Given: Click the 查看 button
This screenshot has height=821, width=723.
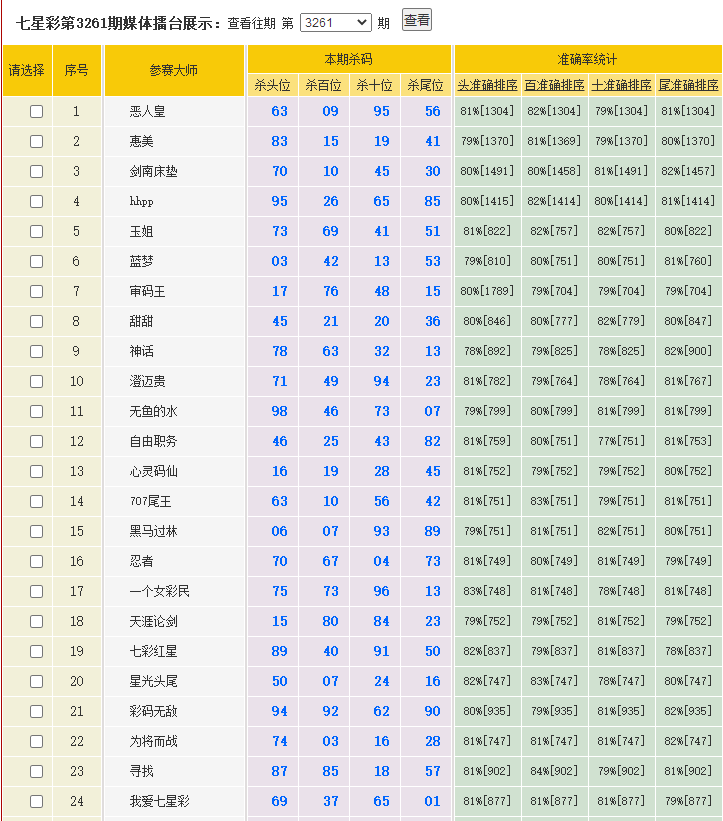Looking at the screenshot, I should tap(416, 20).
